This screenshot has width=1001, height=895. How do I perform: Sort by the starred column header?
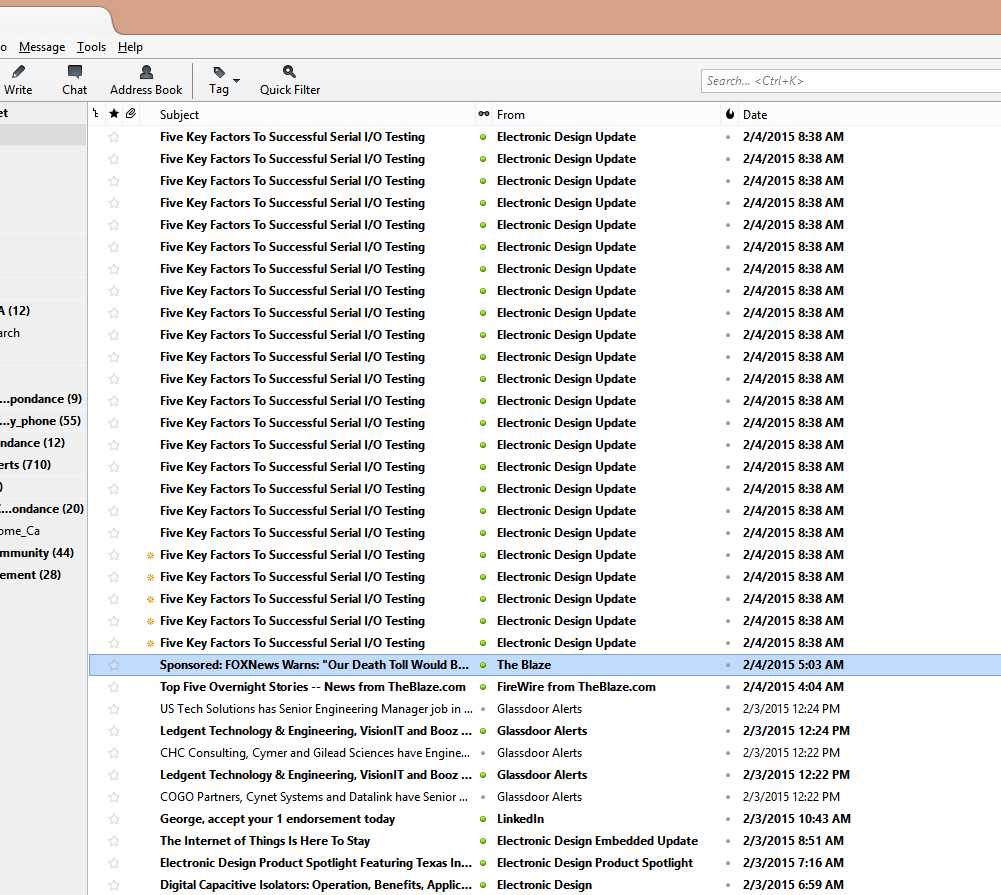(x=114, y=114)
